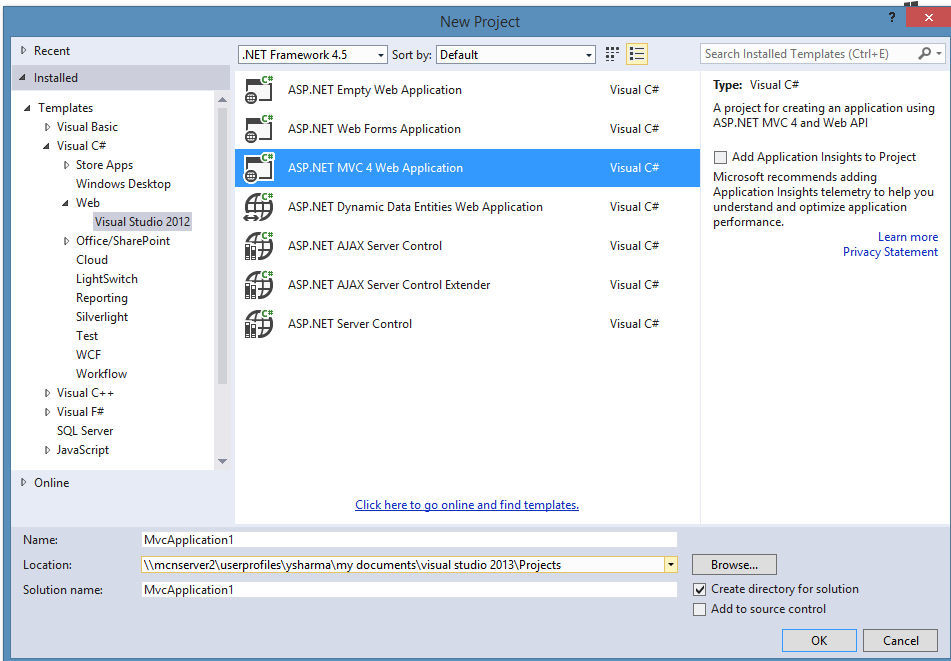The width and height of the screenshot is (951, 661).
Task: Click the ASP.NET MVC 4 Web Application icon
Action: (259, 168)
